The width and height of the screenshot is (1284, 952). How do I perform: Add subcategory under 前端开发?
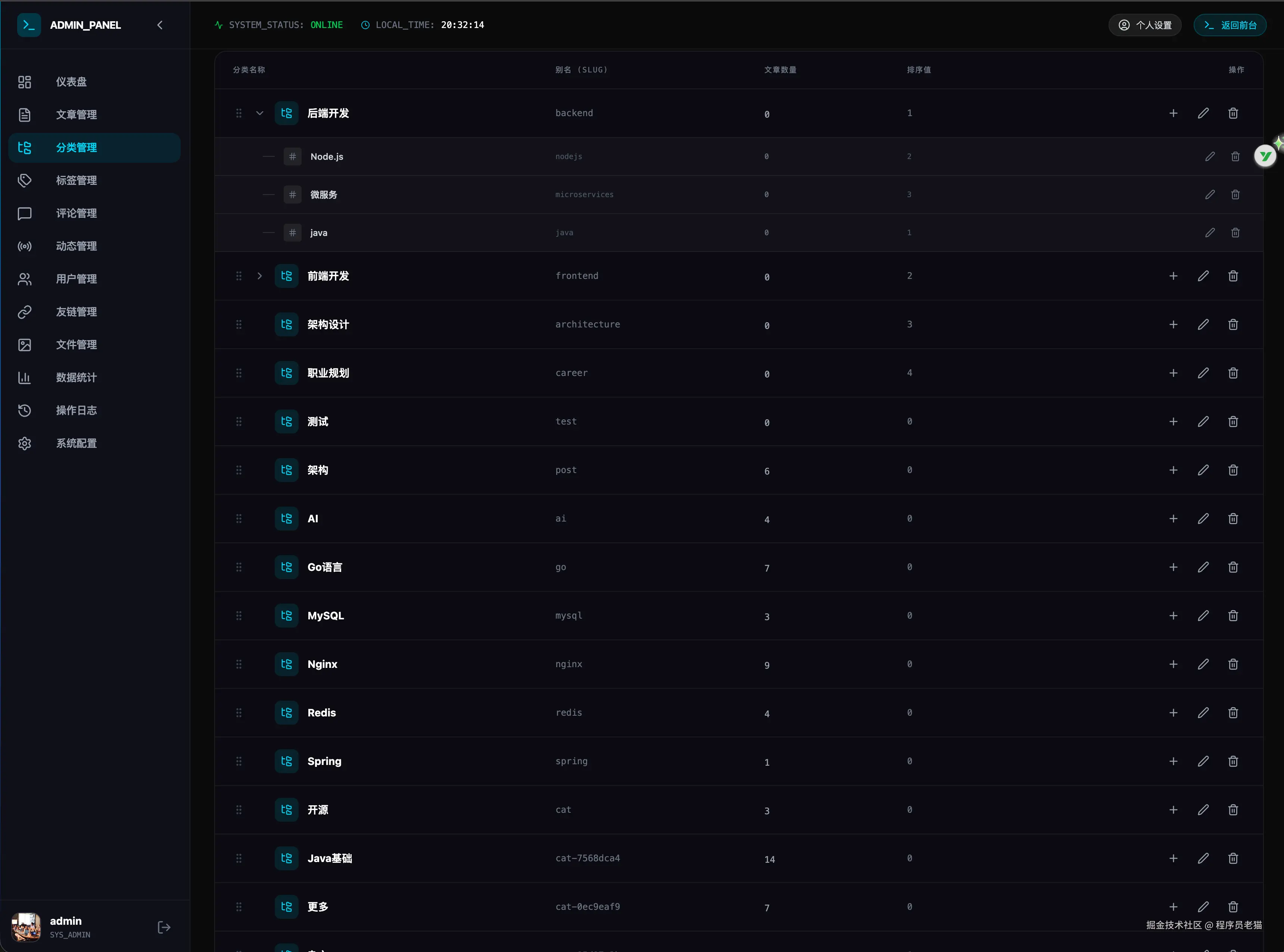pos(1174,276)
